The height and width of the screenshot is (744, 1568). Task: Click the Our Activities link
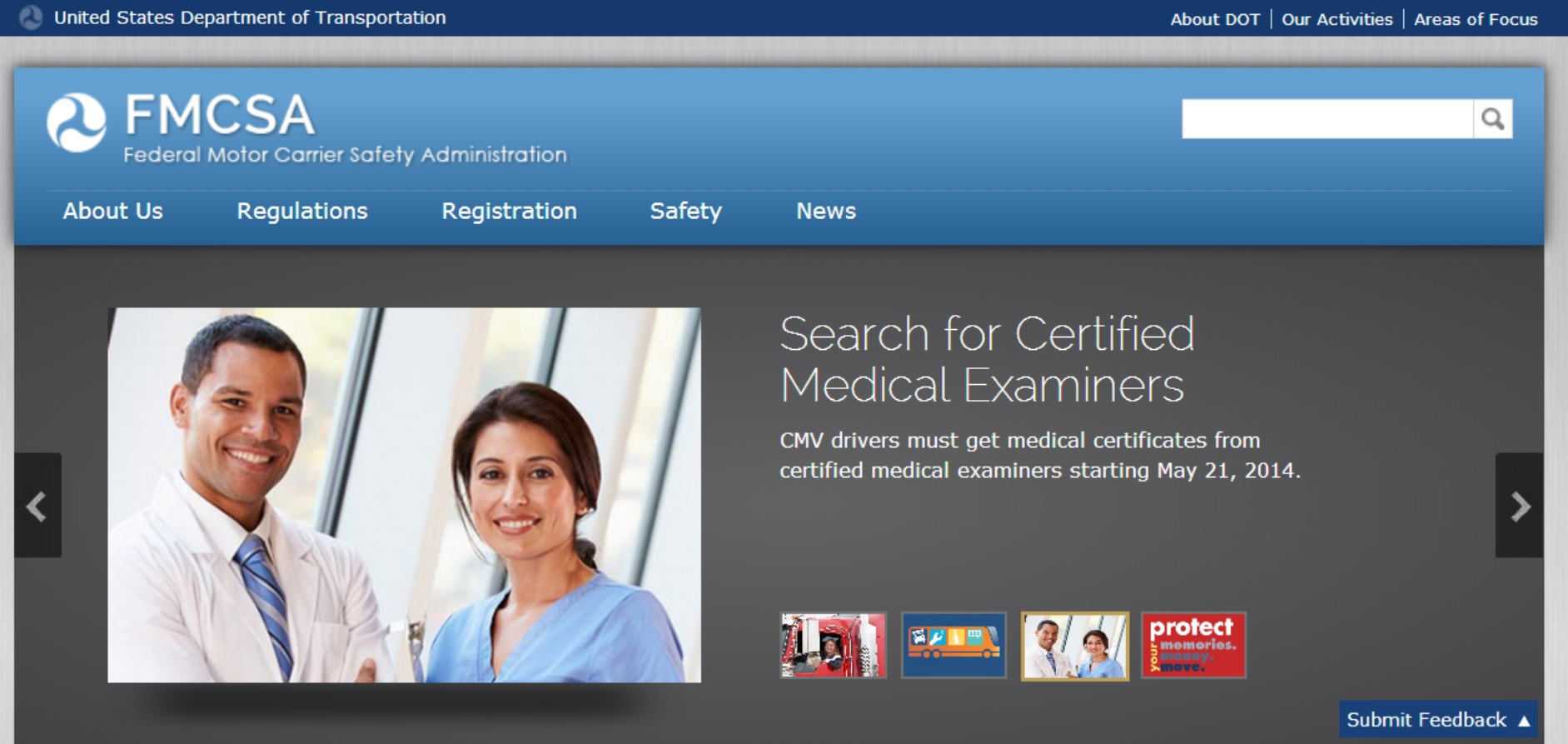[1337, 19]
